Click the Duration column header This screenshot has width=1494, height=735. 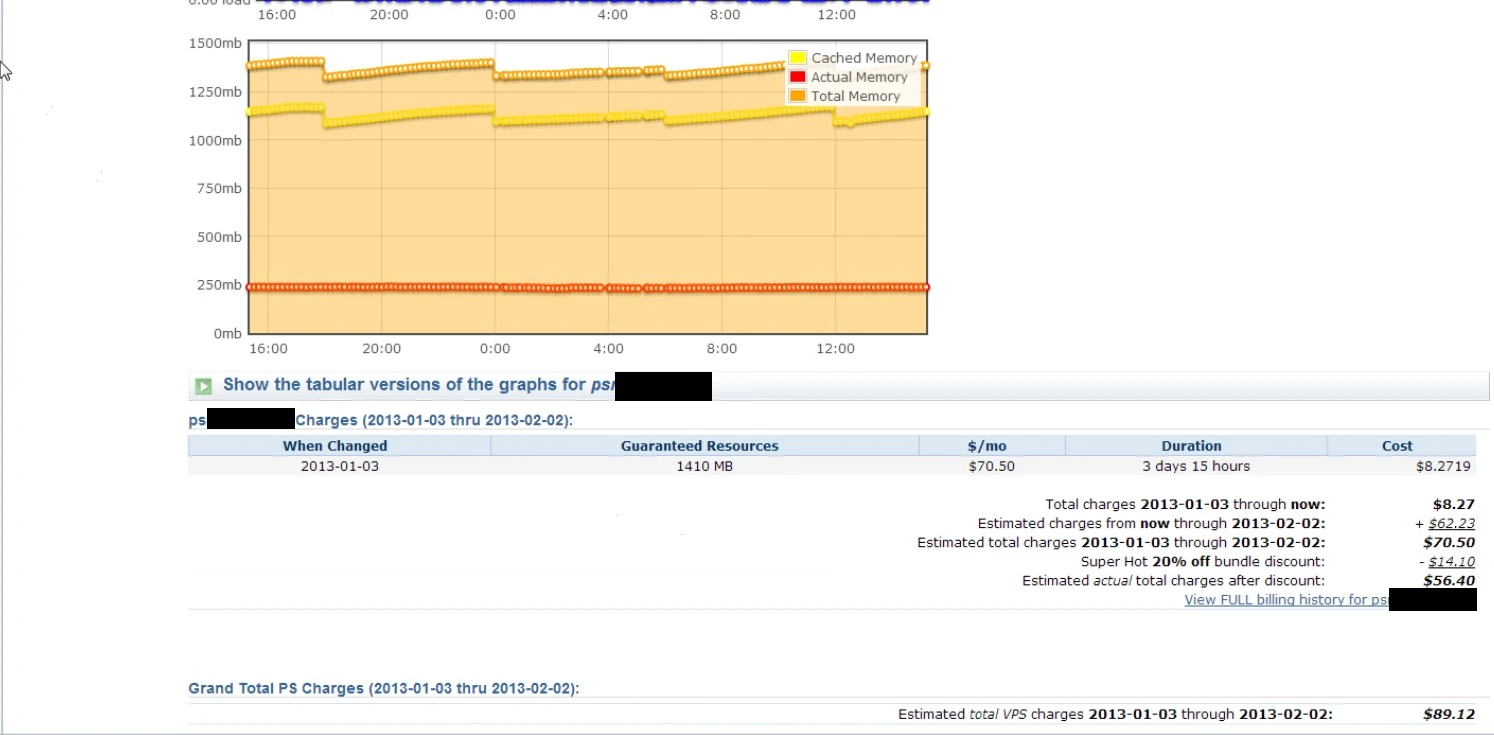(x=1191, y=446)
